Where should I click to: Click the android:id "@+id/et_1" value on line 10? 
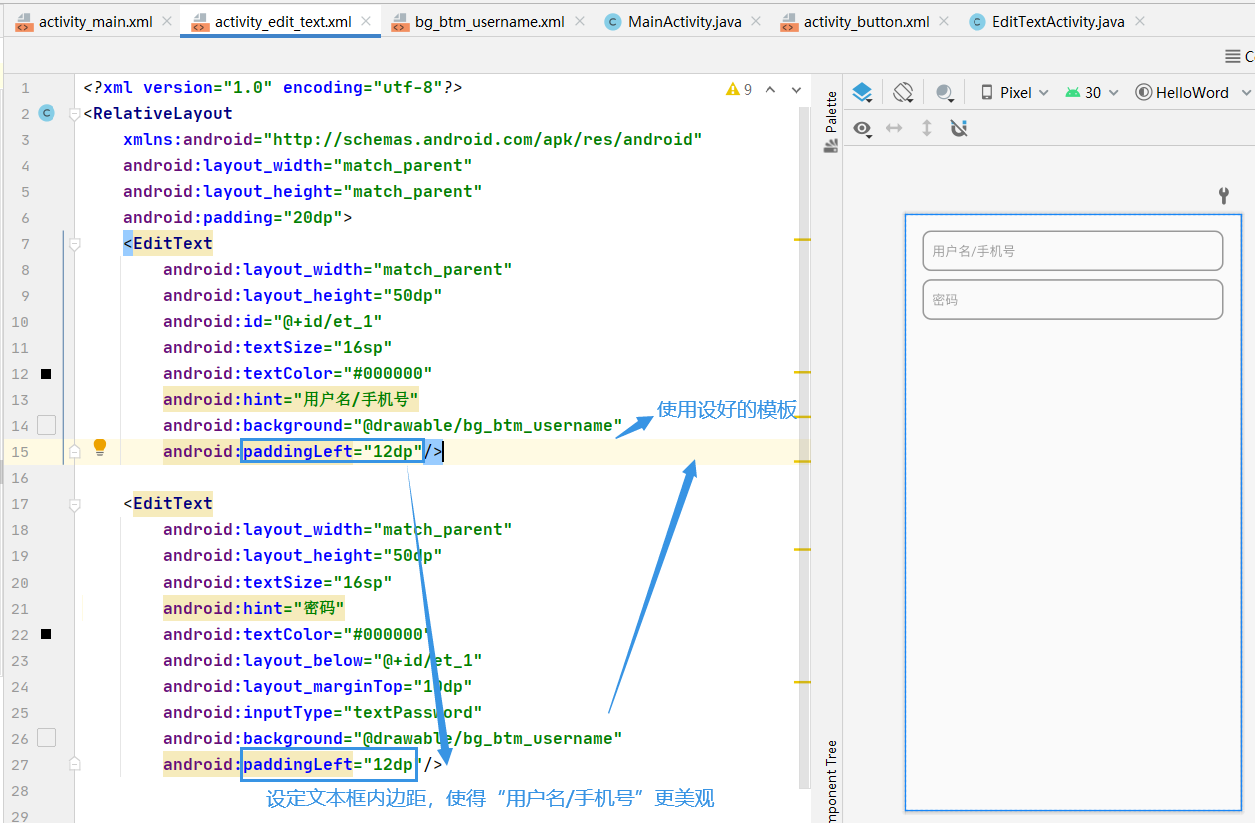[327, 322]
